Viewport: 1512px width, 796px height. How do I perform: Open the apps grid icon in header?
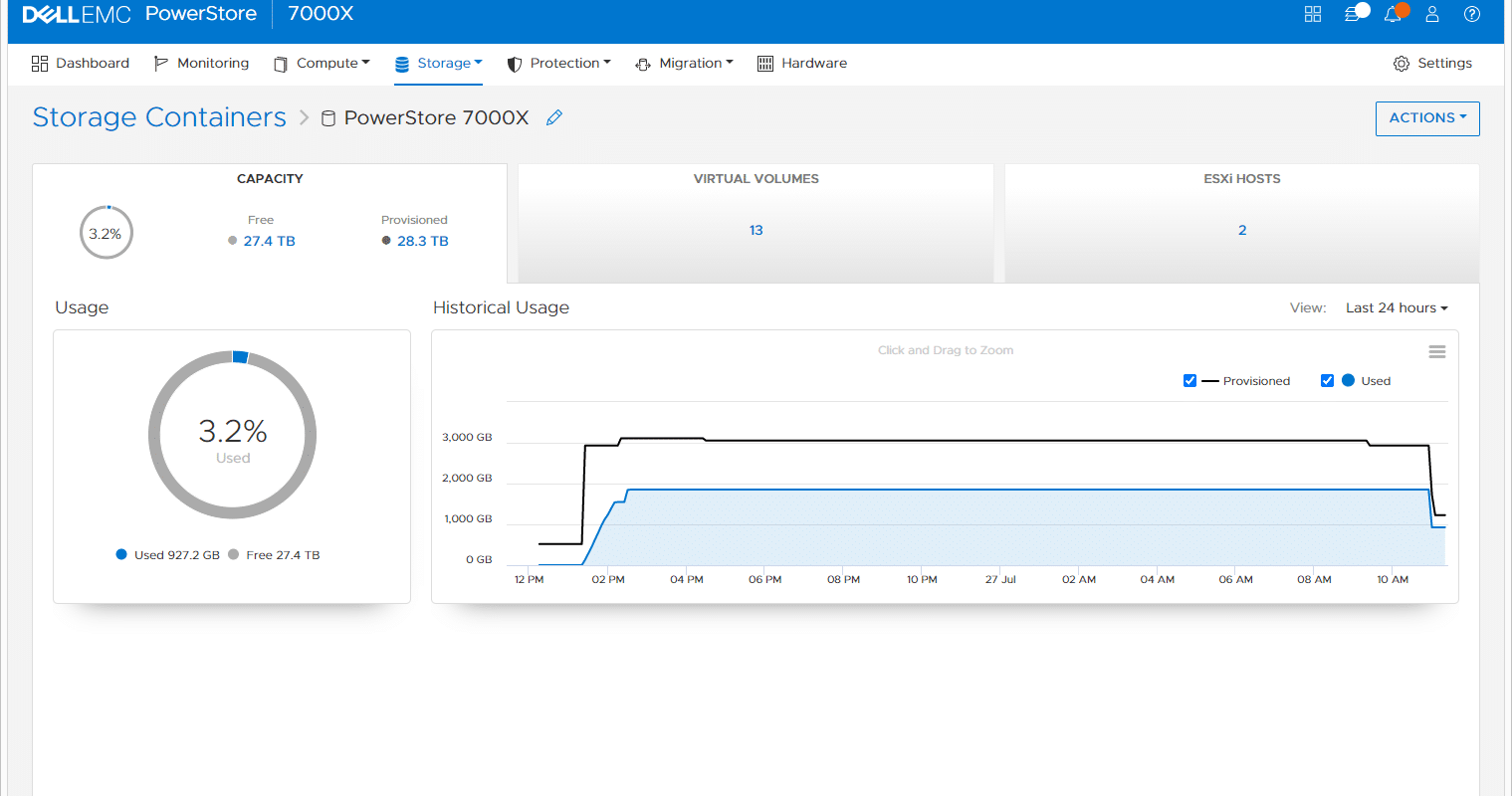pos(1313,14)
